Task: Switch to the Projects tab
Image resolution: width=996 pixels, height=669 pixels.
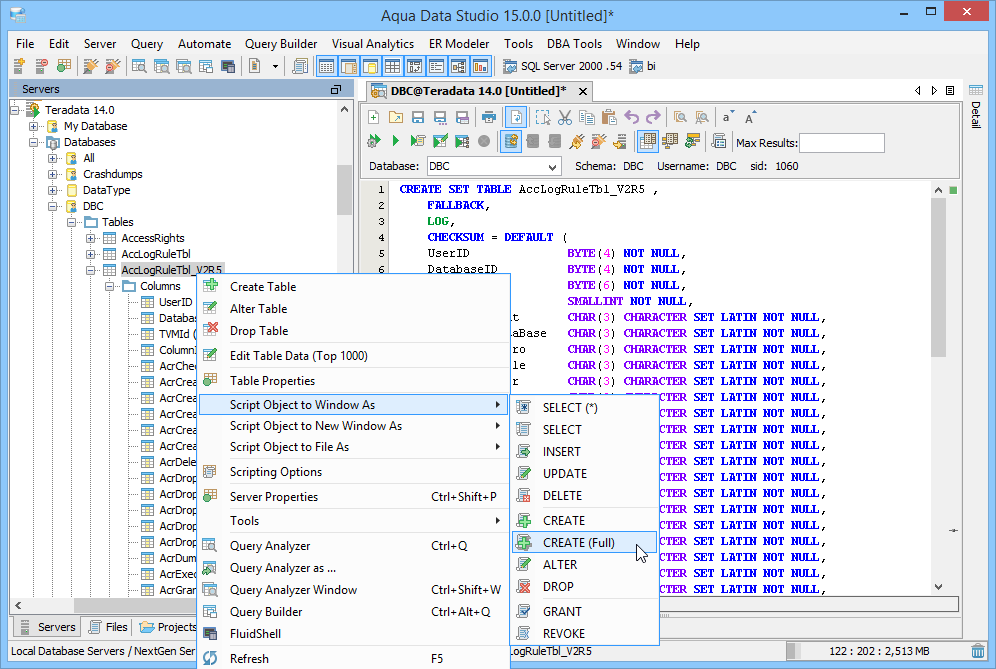Action: coord(168,627)
